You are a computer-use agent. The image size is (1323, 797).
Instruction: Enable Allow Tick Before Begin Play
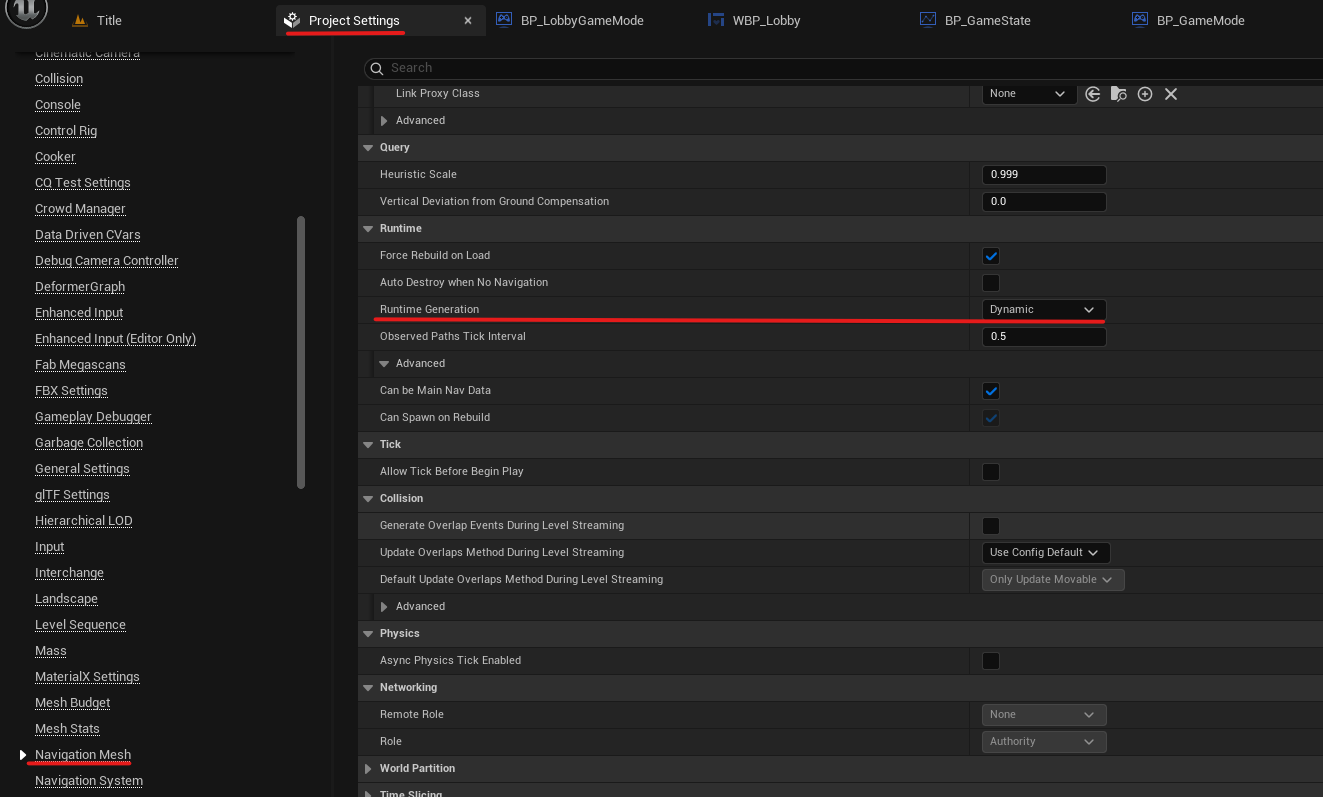coord(991,472)
